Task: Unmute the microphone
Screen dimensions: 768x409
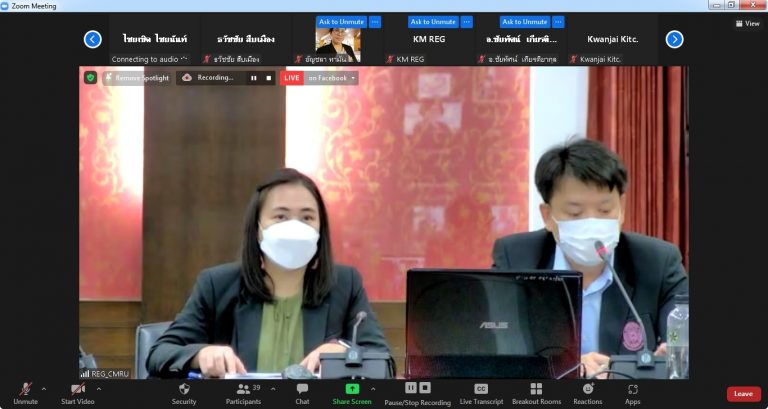Action: click(x=25, y=392)
